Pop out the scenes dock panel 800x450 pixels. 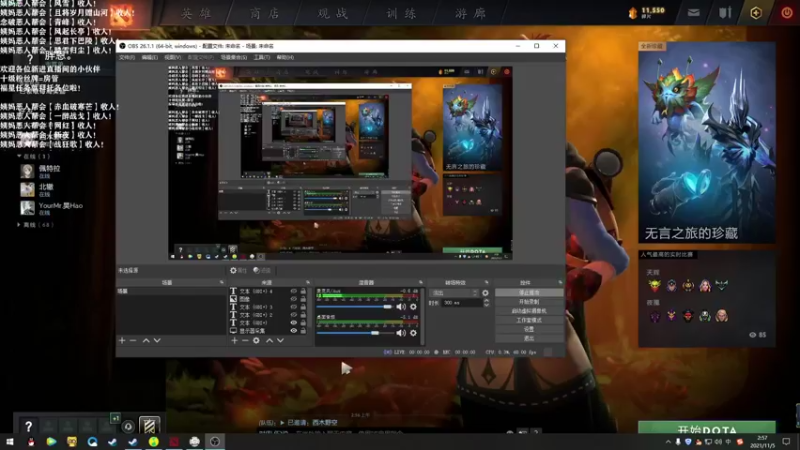(221, 282)
